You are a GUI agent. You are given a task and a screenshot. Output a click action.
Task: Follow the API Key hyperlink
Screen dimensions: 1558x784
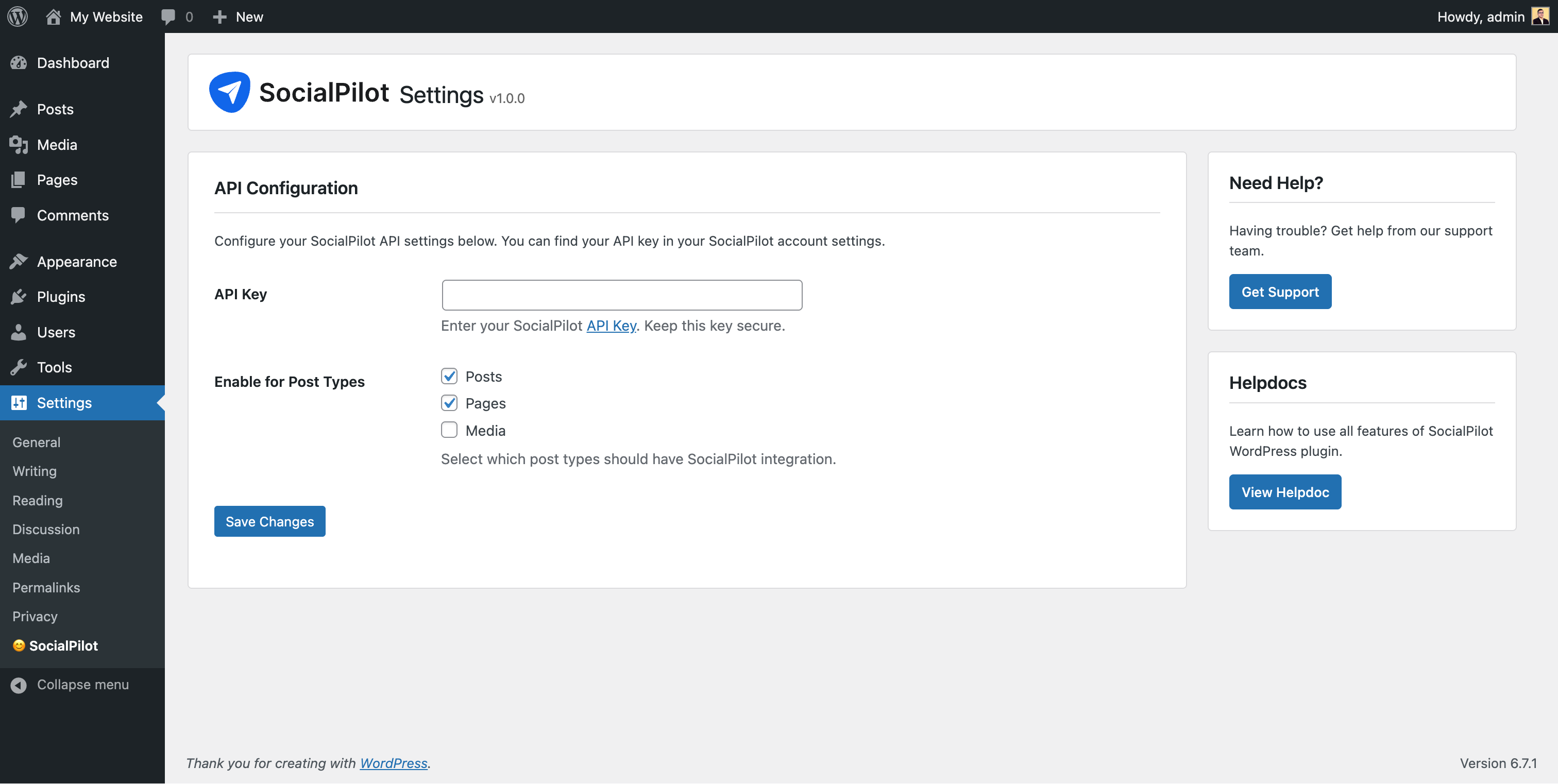[611, 325]
